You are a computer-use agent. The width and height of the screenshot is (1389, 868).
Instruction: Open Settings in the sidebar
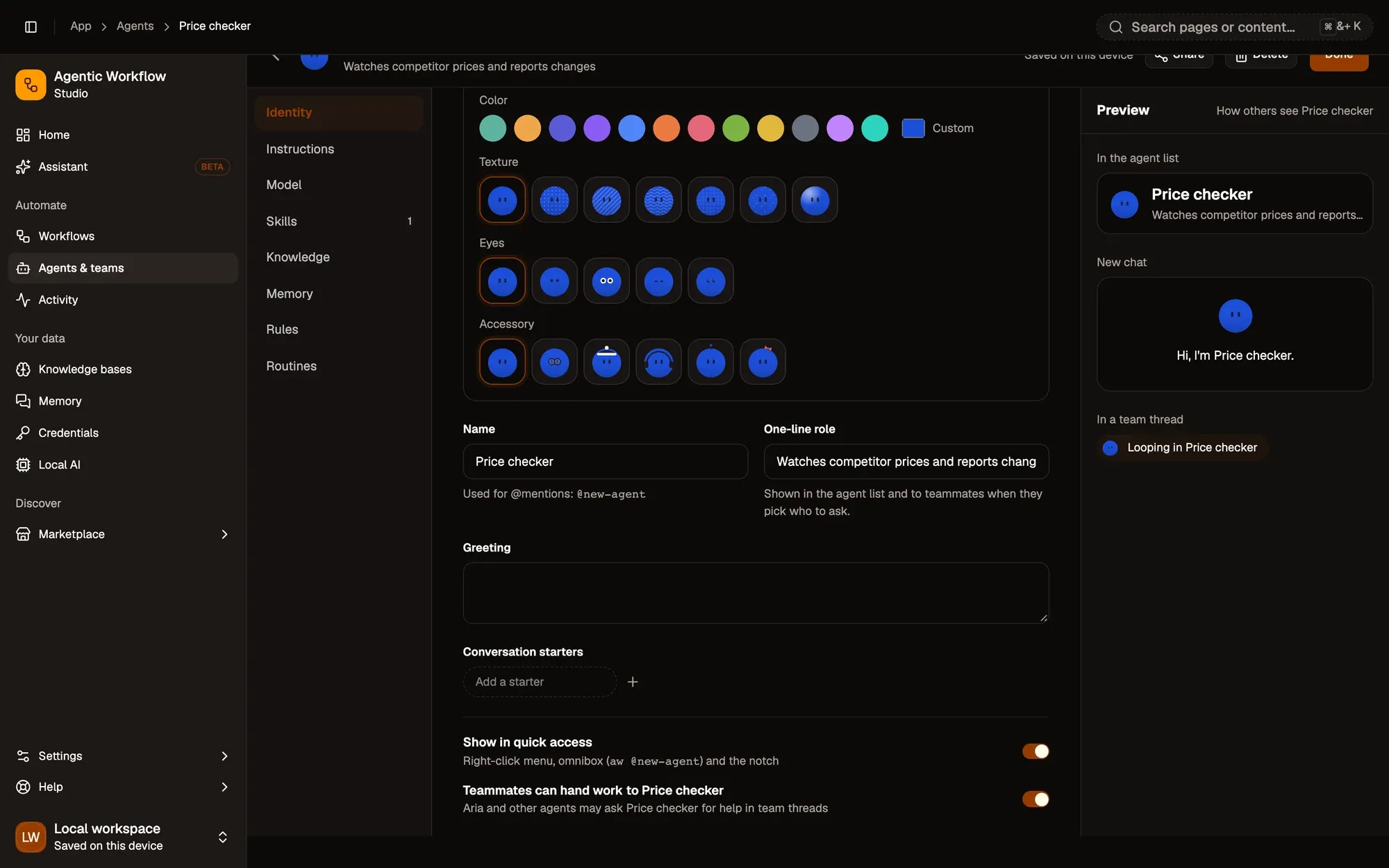(x=123, y=756)
